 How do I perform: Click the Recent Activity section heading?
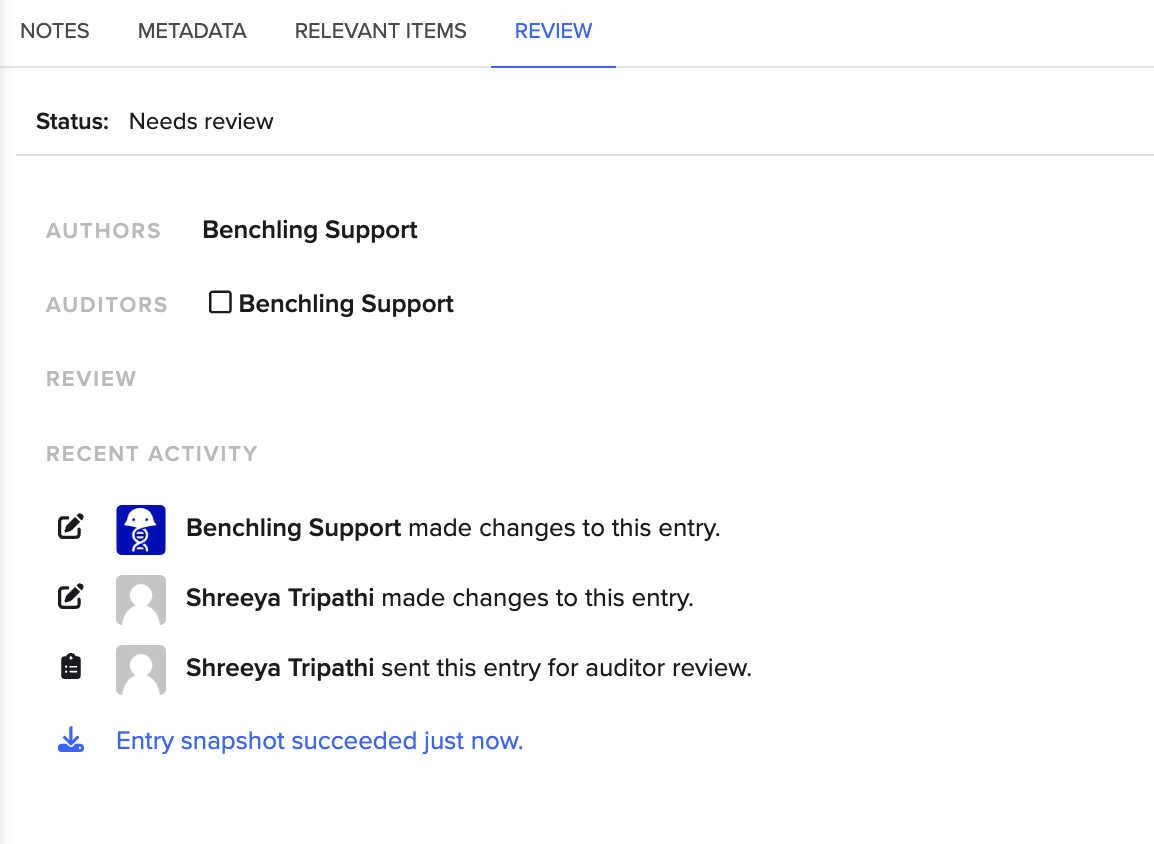pos(152,454)
